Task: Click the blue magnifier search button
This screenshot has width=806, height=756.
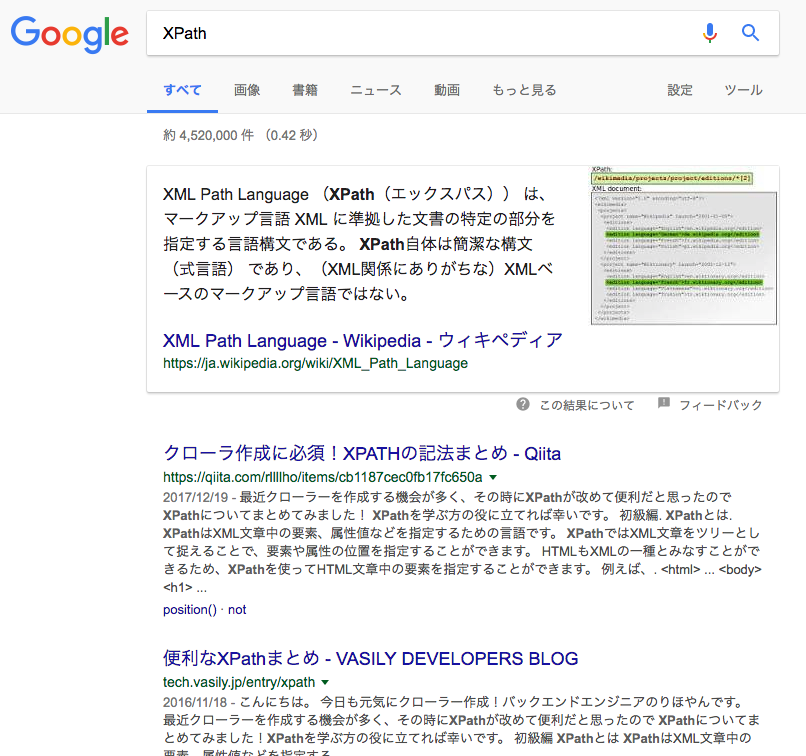Action: tap(750, 33)
